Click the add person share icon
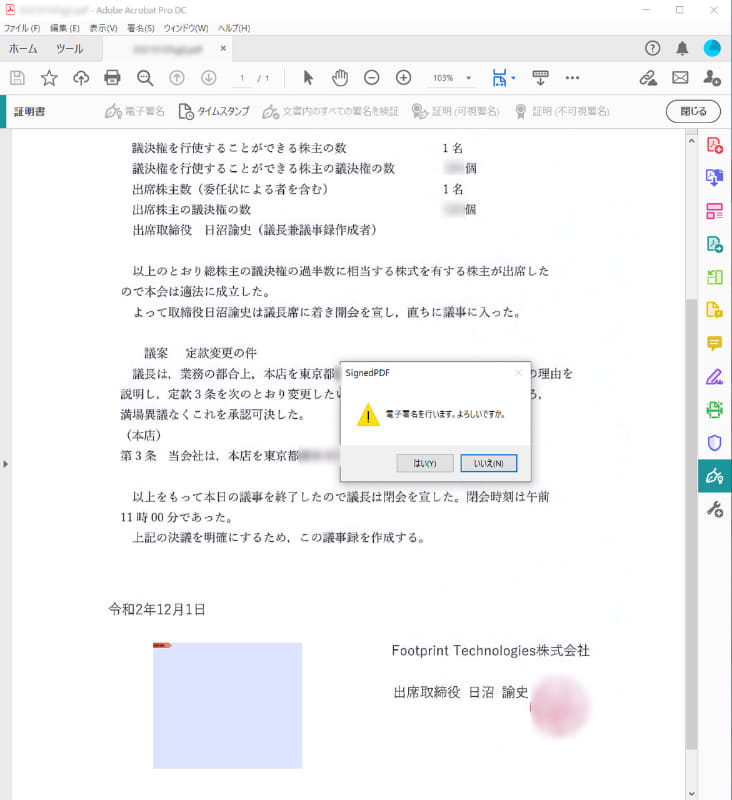This screenshot has width=732, height=800. pos(712,78)
